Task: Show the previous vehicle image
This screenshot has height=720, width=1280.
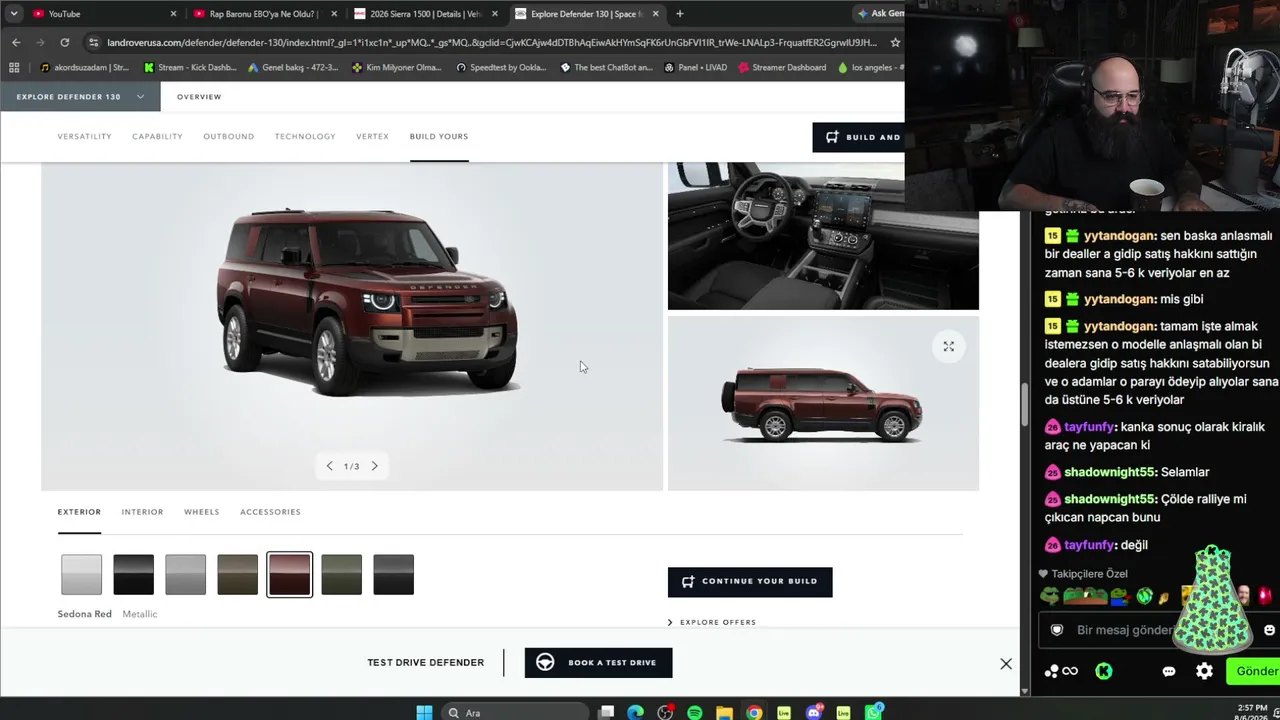Action: pyautogui.click(x=329, y=466)
